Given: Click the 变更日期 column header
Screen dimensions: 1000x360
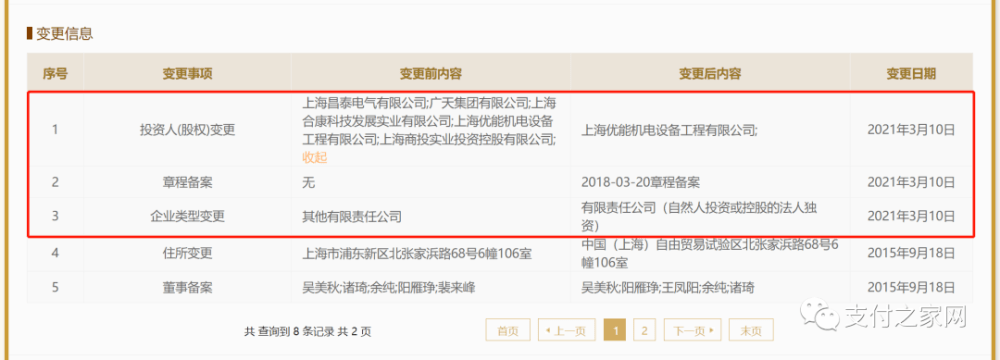Looking at the screenshot, I should [x=911, y=74].
